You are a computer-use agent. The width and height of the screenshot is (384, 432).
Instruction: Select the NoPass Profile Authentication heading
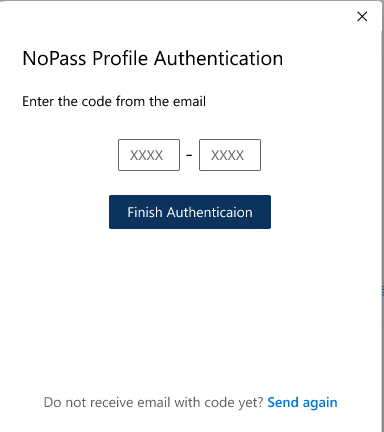tap(153, 58)
